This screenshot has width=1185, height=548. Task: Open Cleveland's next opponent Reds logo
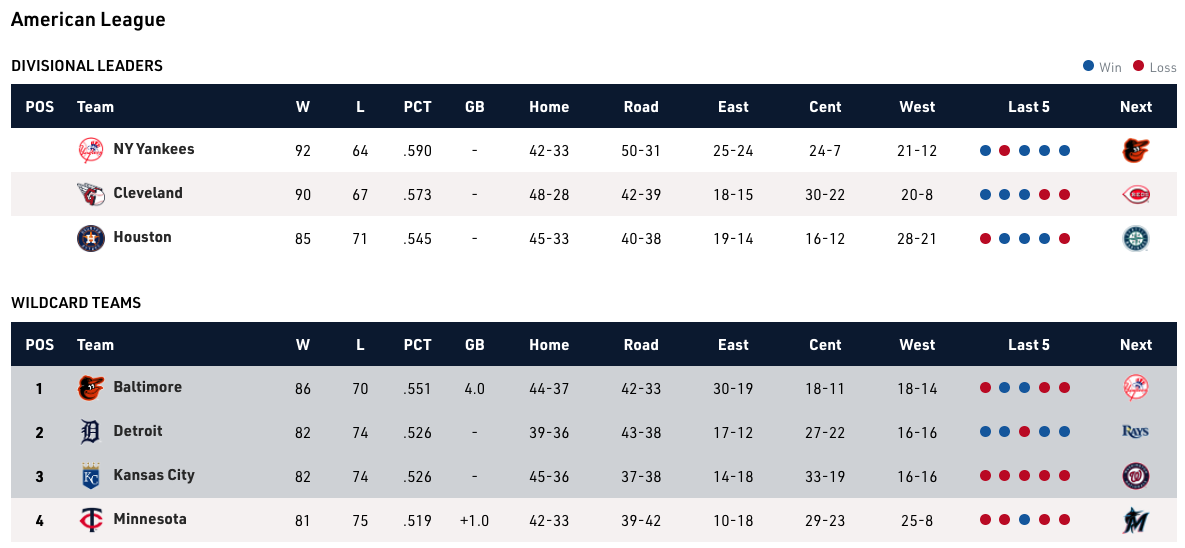1136,194
